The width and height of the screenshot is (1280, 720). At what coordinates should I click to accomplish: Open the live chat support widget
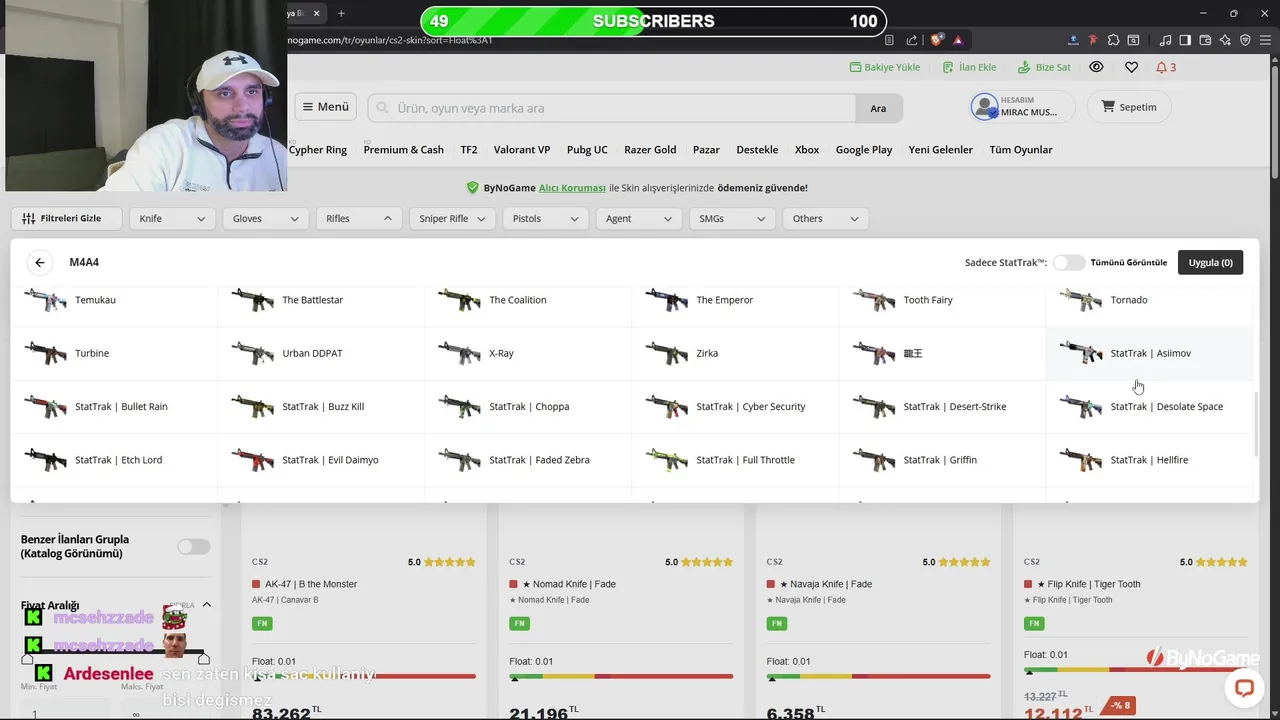pyautogui.click(x=1244, y=688)
